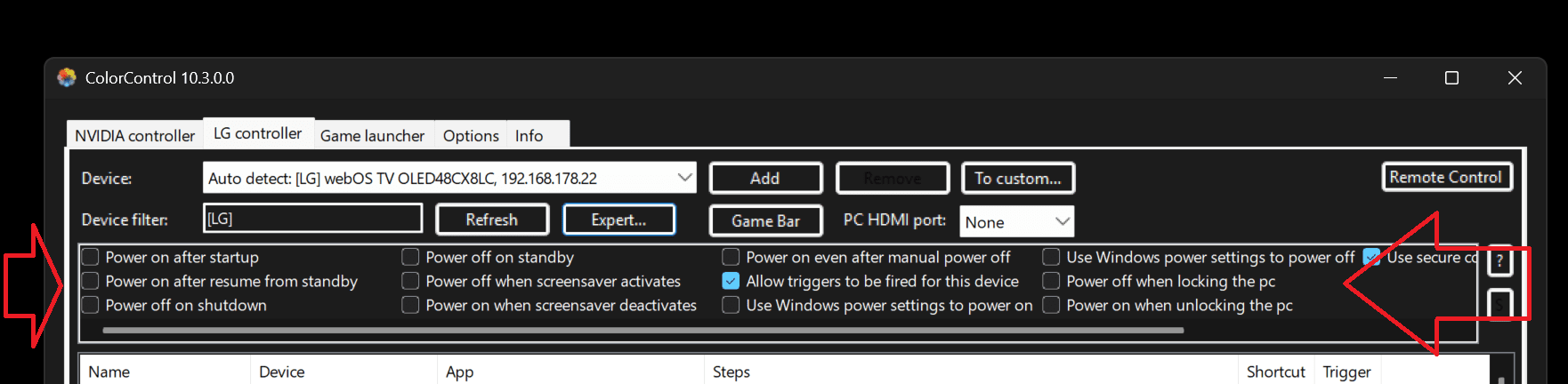Click the question mark help button
The image size is (1568, 384).
point(1499,262)
